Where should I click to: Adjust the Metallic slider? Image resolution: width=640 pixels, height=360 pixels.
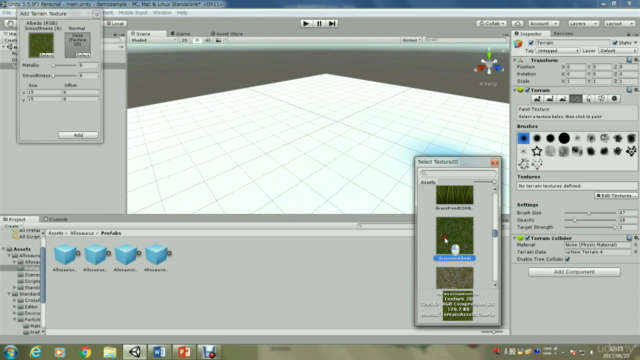[x=64, y=65]
